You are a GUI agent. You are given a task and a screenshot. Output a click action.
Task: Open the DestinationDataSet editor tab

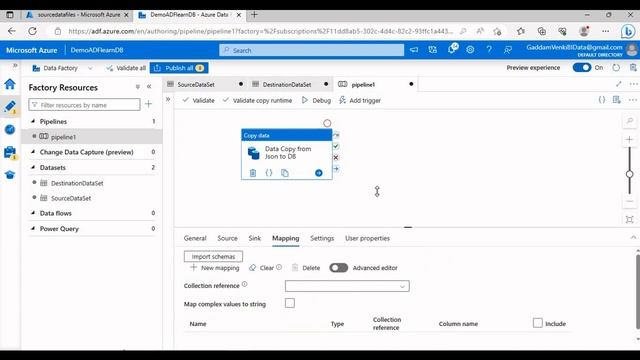(290, 84)
